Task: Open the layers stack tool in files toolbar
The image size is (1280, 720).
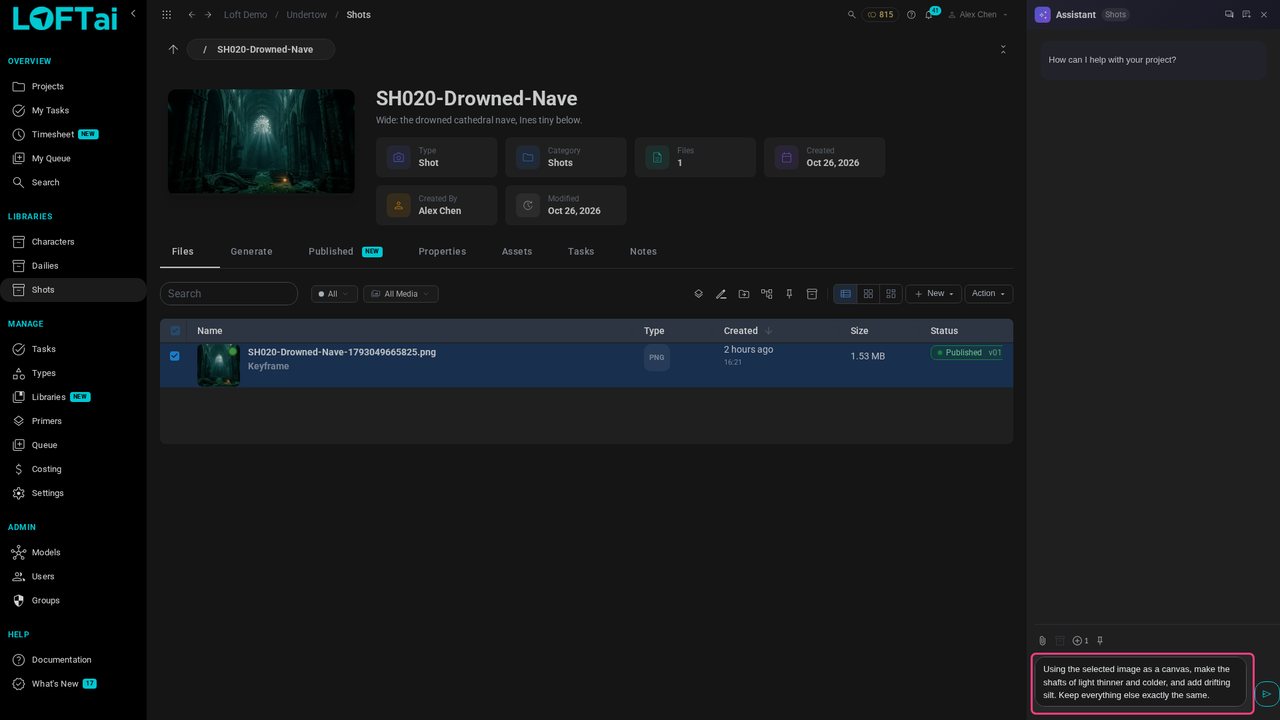Action: pyautogui.click(x=699, y=294)
